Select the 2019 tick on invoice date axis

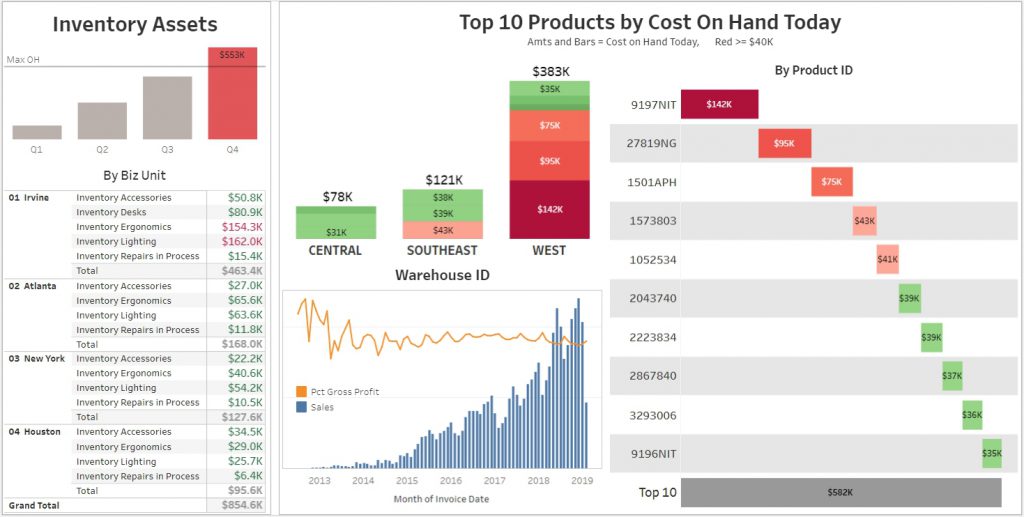coord(582,480)
